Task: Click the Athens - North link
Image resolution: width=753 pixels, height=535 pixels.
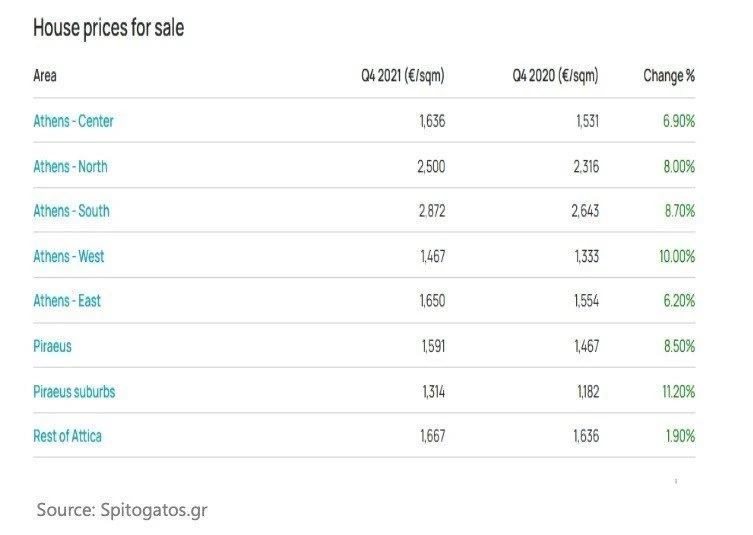Action: 70,166
